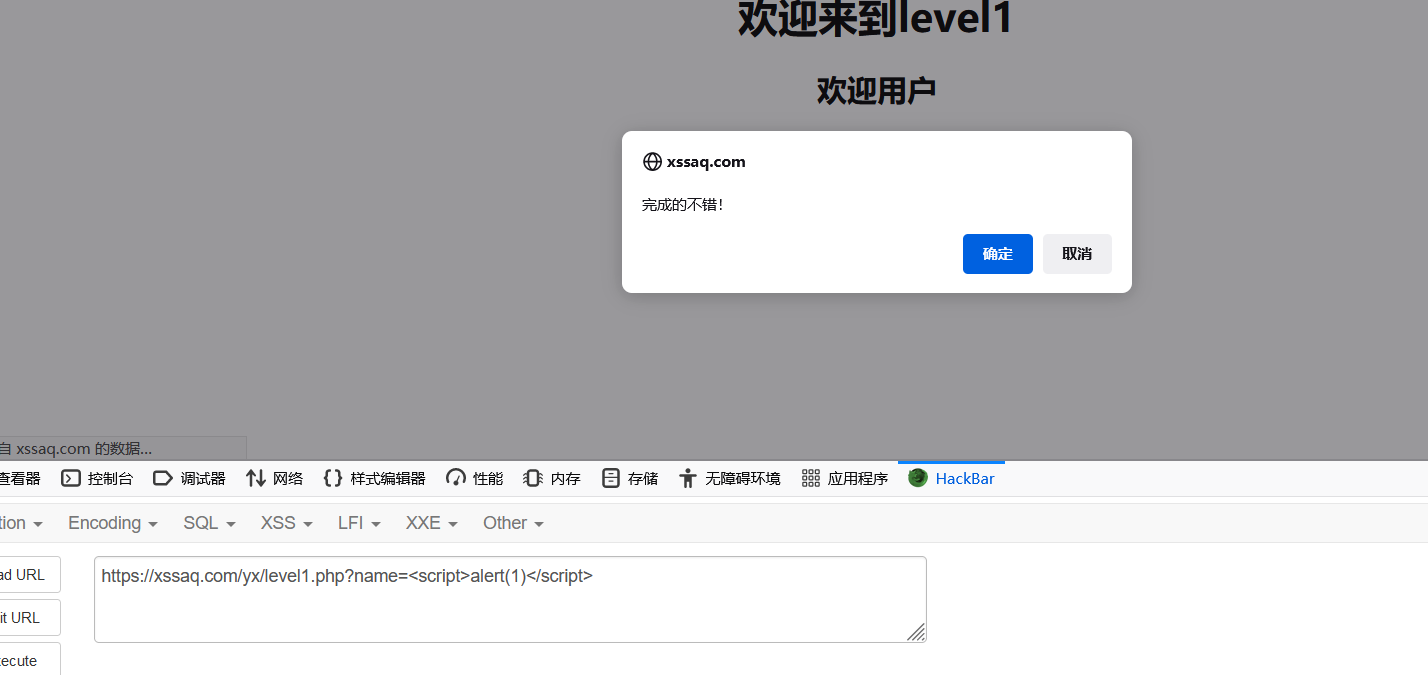Viewport: 1428px width, 675px height.
Task: Click the accessibility person icon
Action: (687, 478)
